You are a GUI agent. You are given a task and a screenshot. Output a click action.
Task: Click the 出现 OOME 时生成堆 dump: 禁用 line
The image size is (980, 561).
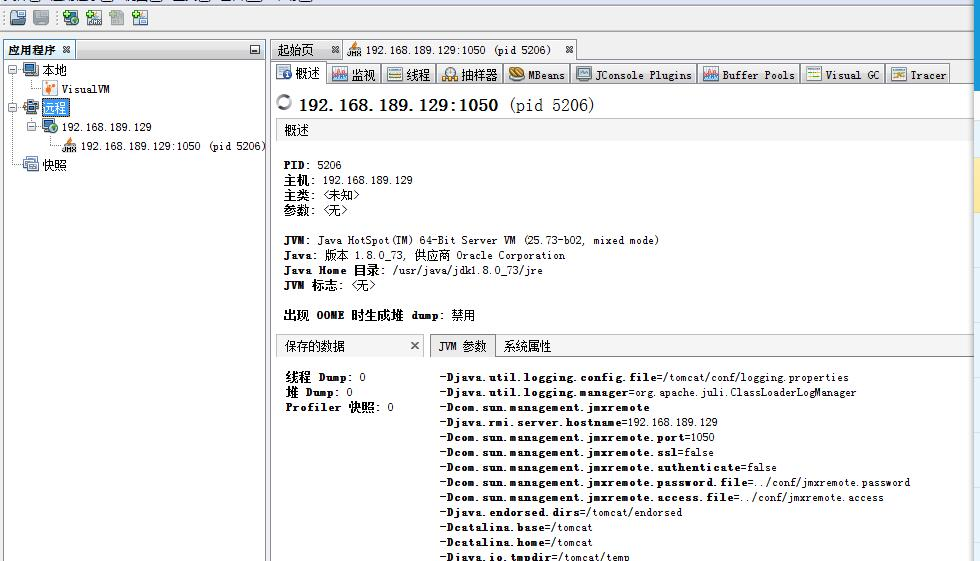(379, 315)
